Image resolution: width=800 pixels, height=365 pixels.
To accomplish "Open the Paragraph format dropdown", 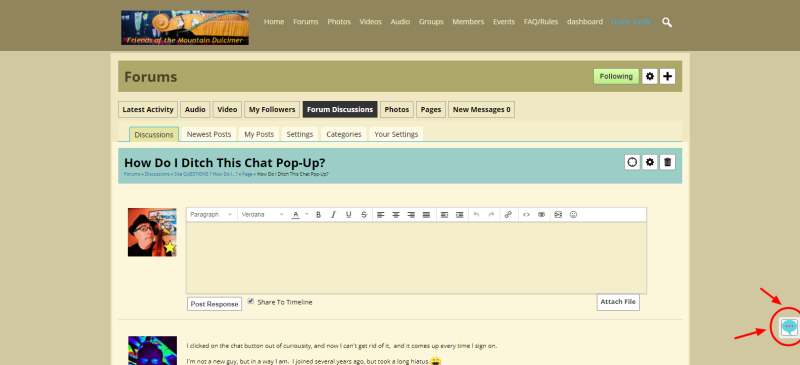I will click(x=212, y=215).
